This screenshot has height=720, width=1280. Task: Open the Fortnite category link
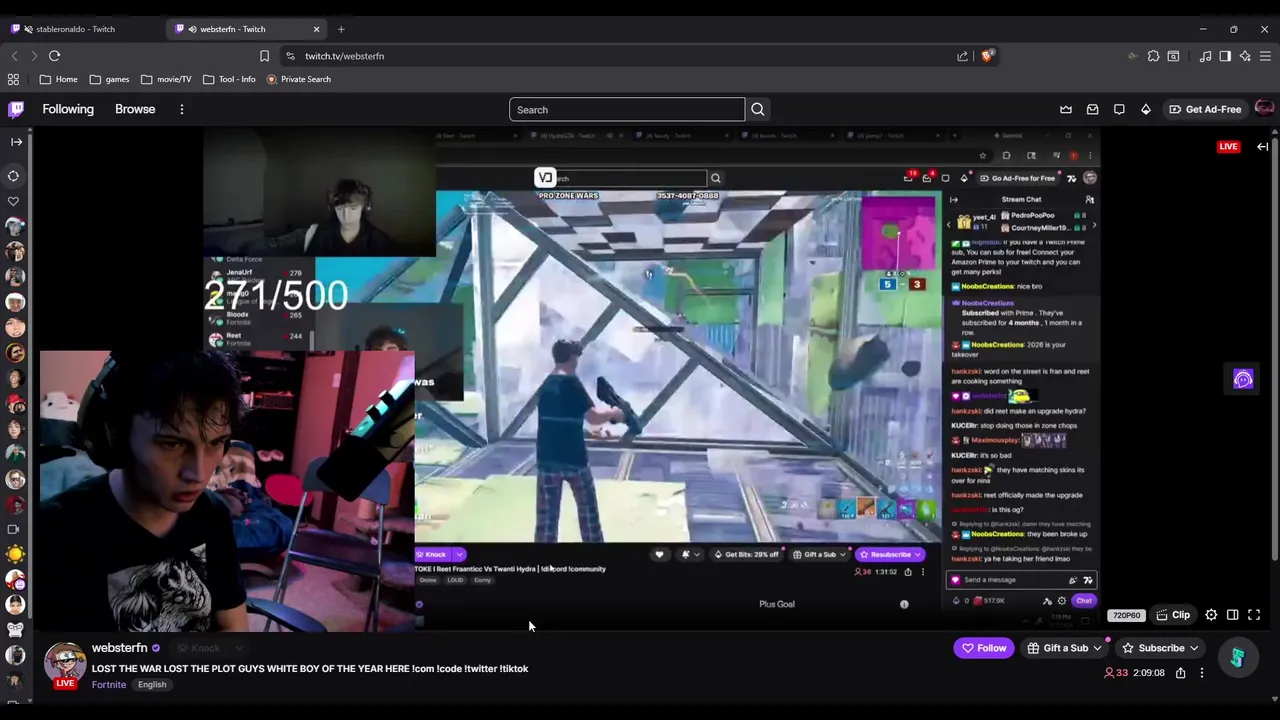click(x=109, y=685)
